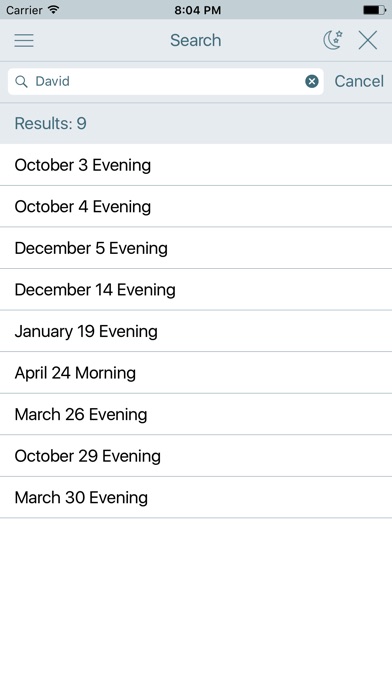Tap the battery indicator icon
Viewport: 392px width, 696px height.
point(375,10)
